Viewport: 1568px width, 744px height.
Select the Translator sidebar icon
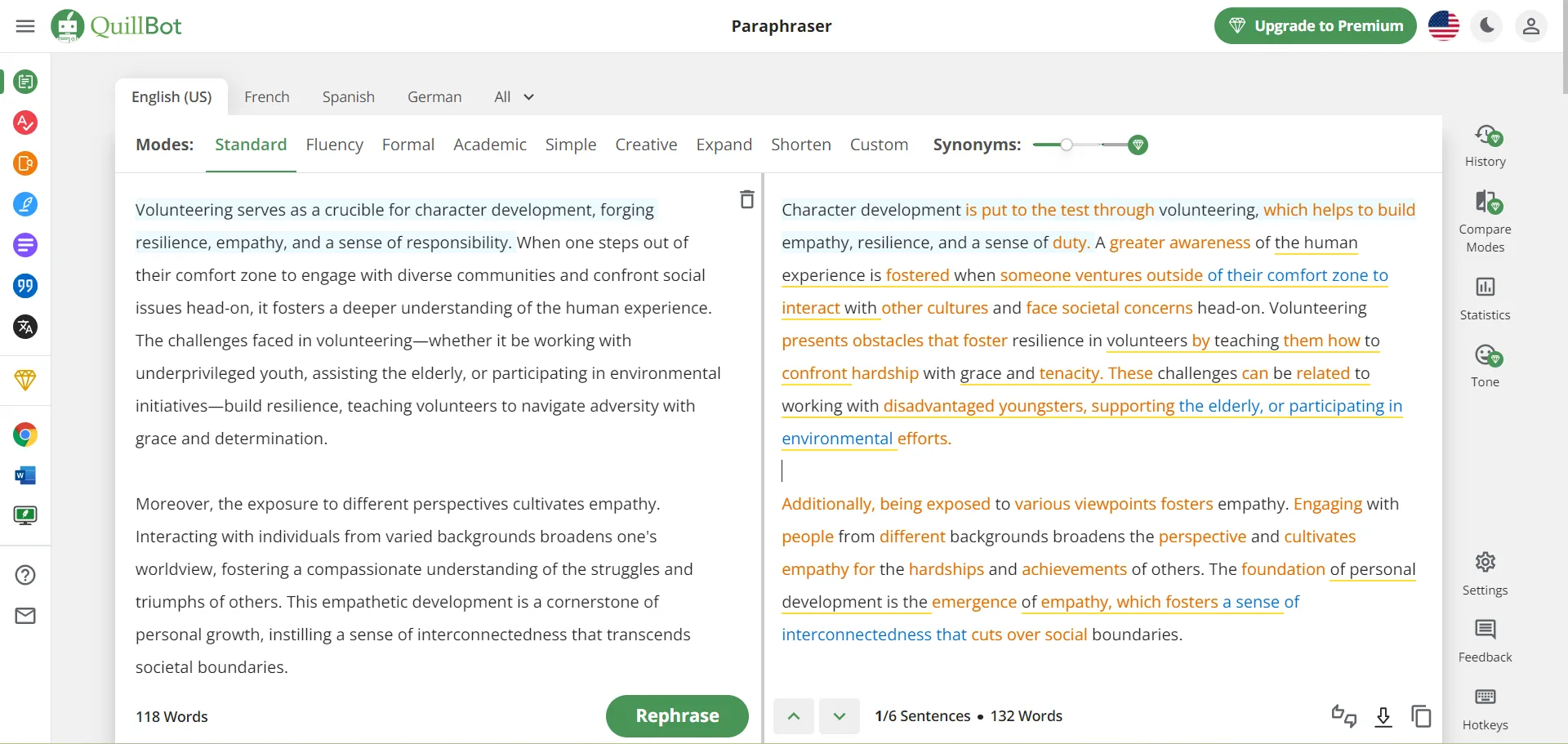click(25, 327)
